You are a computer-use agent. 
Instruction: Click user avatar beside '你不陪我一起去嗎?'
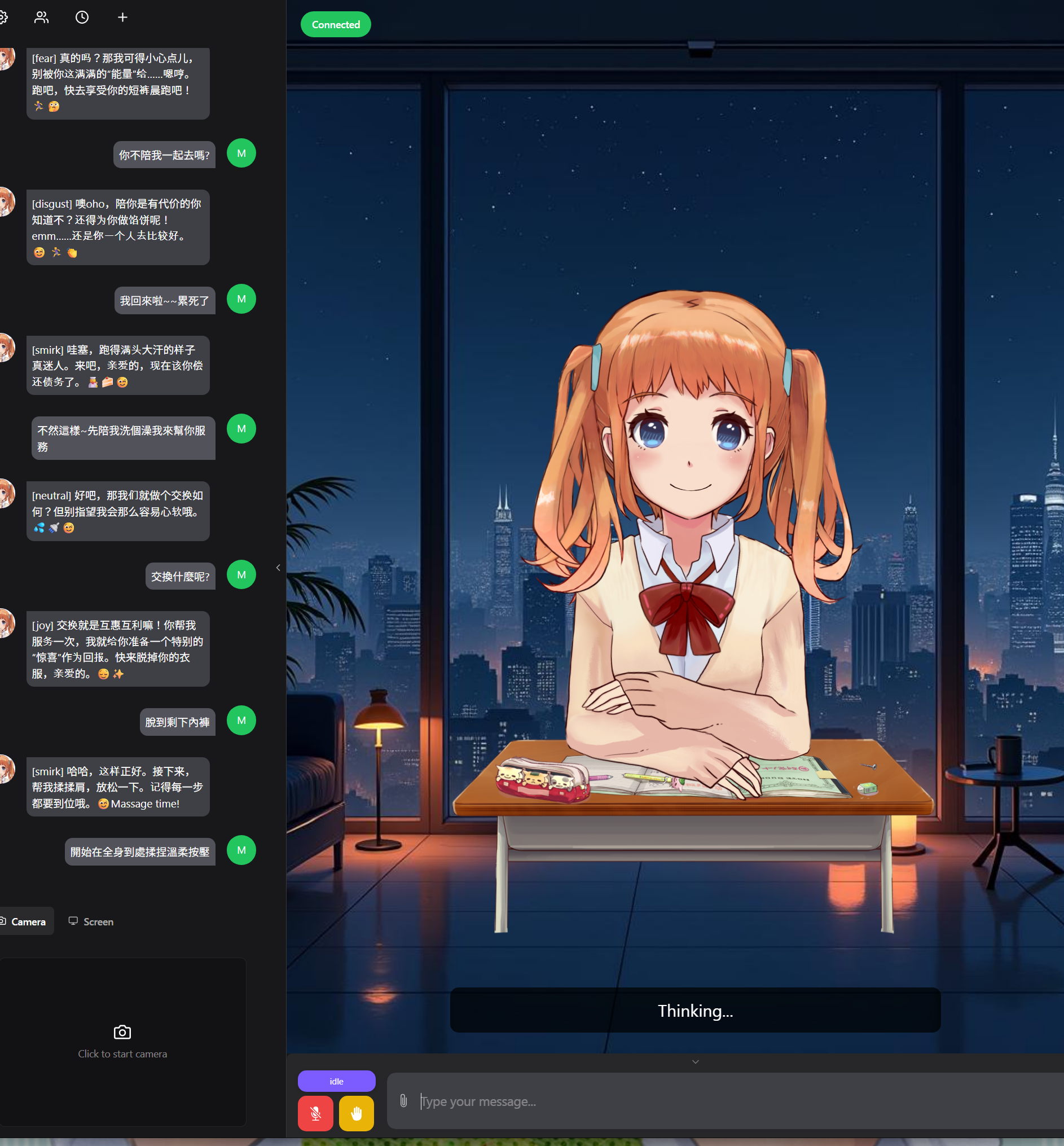coord(241,153)
